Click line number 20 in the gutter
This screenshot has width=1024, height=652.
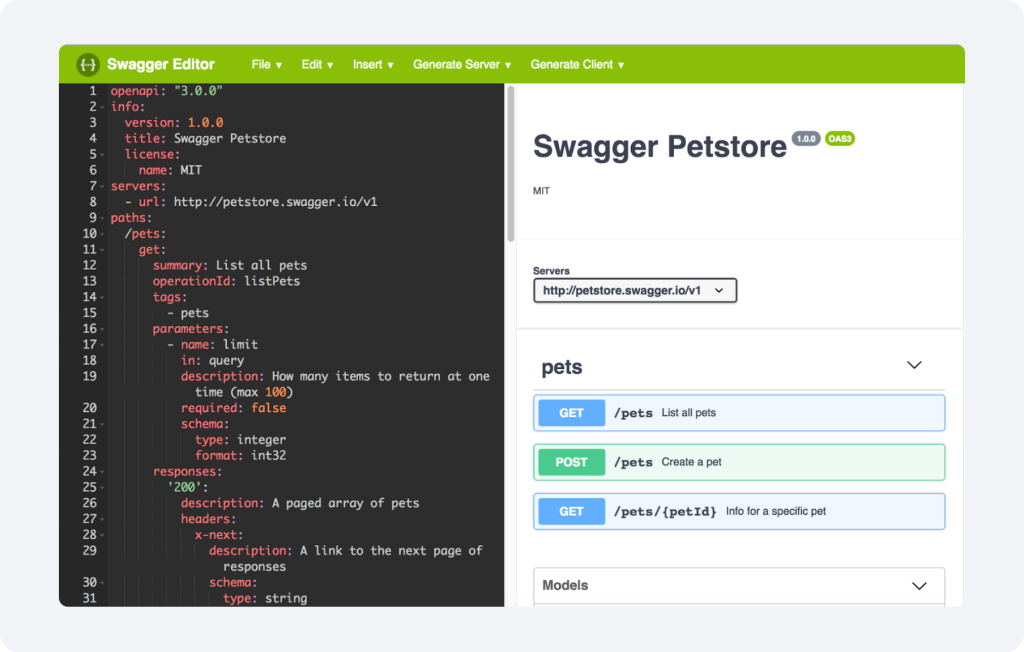point(89,408)
